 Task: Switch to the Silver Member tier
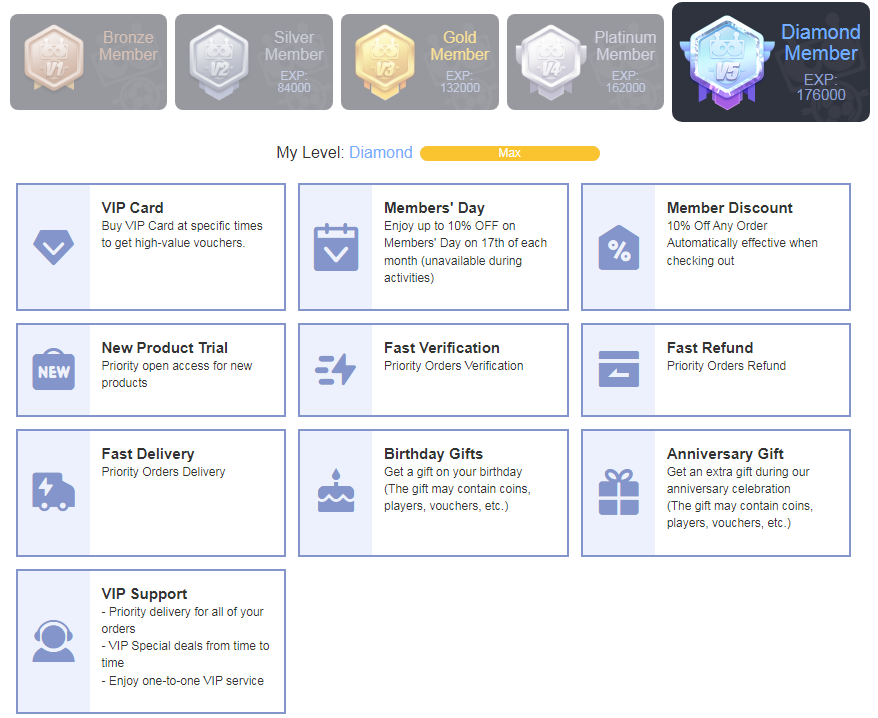click(x=253, y=61)
